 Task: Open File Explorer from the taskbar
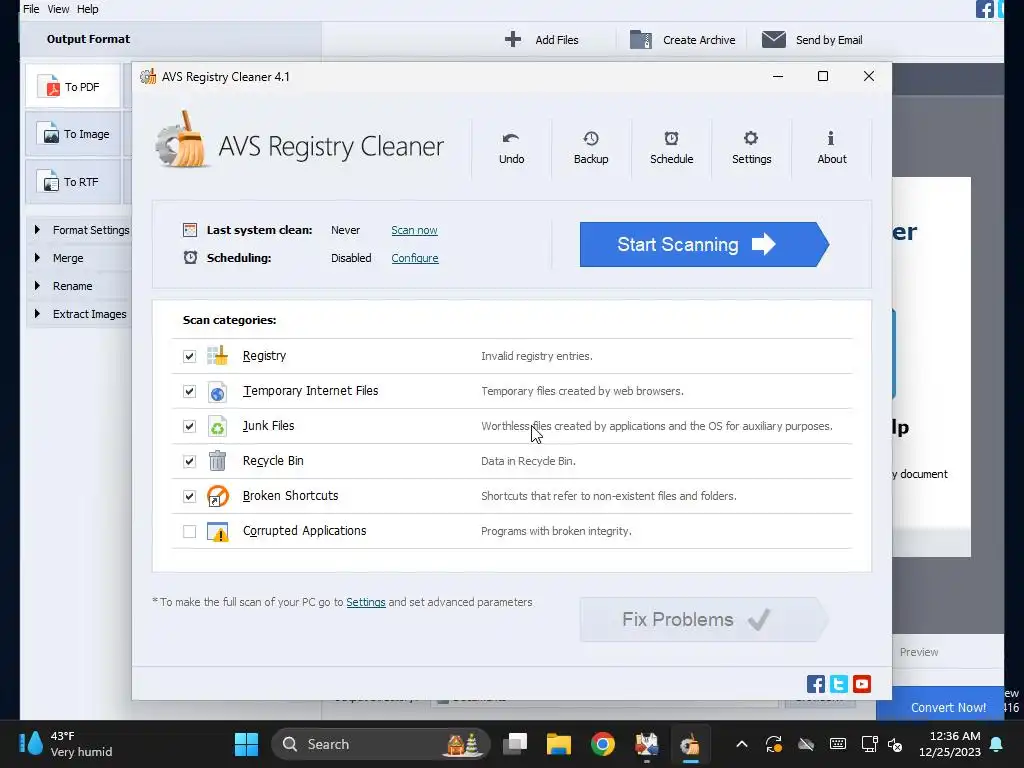(x=558, y=744)
